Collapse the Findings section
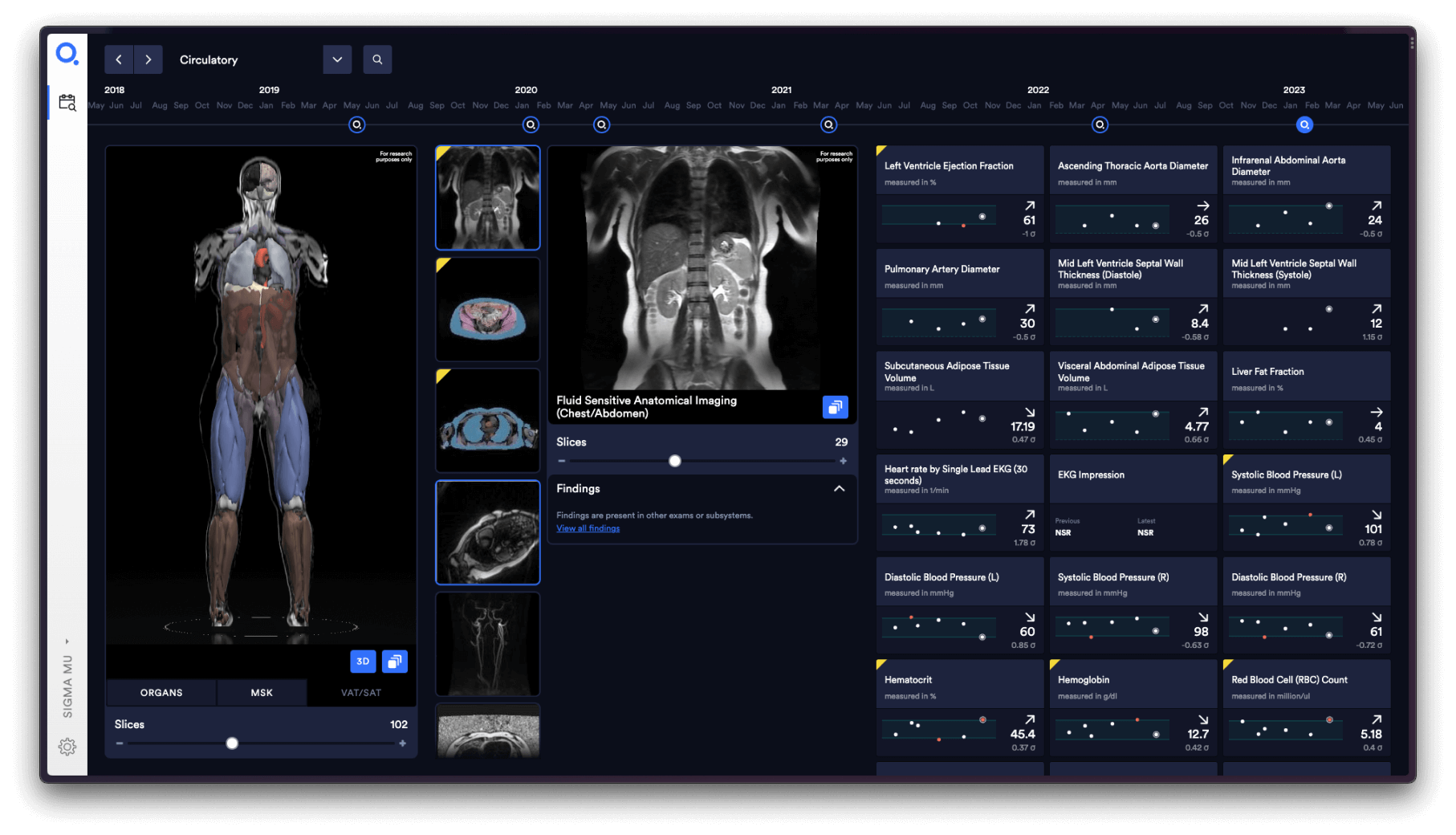 tap(839, 489)
